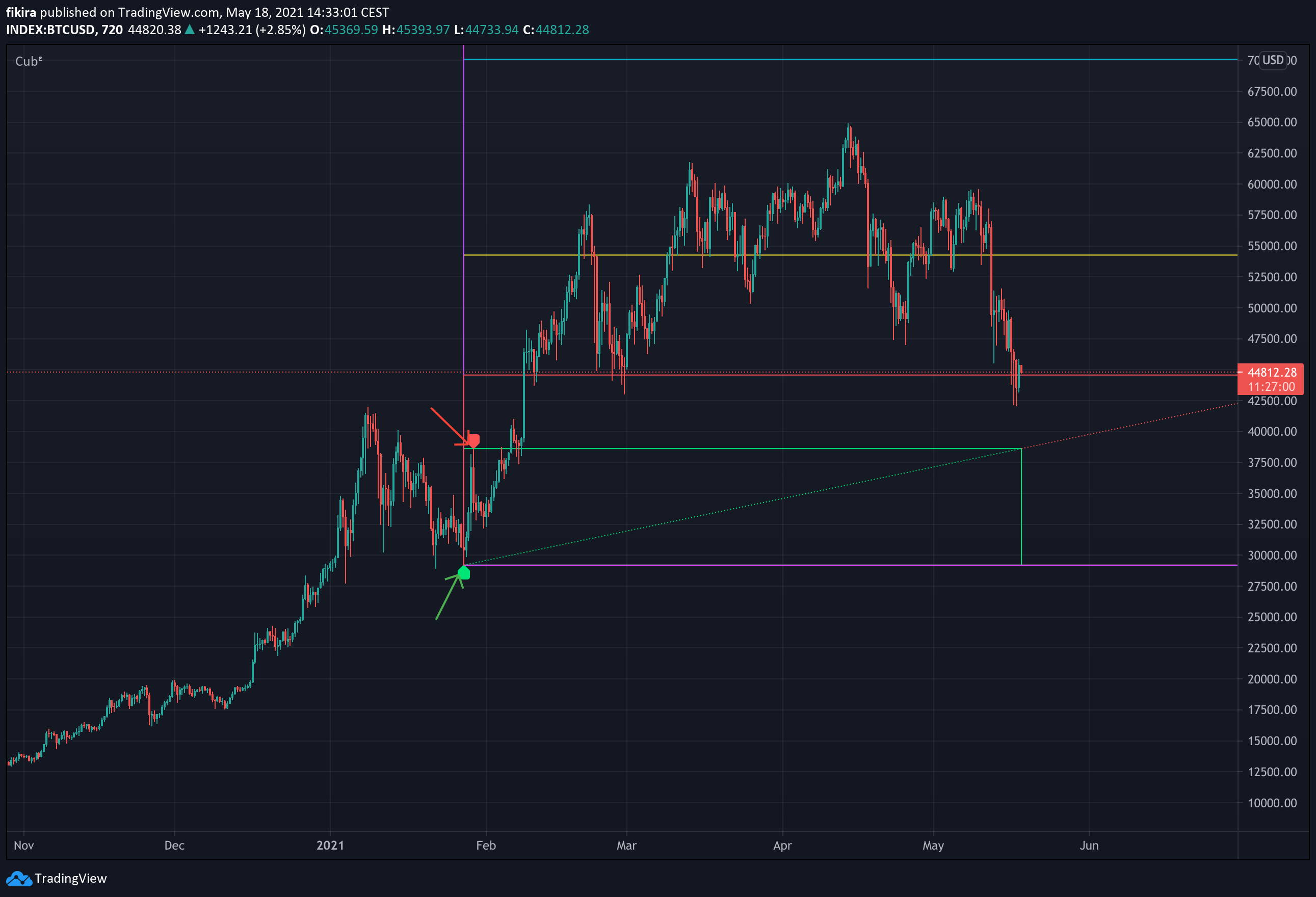Click the 20000.00 price axis label

coord(1272,679)
